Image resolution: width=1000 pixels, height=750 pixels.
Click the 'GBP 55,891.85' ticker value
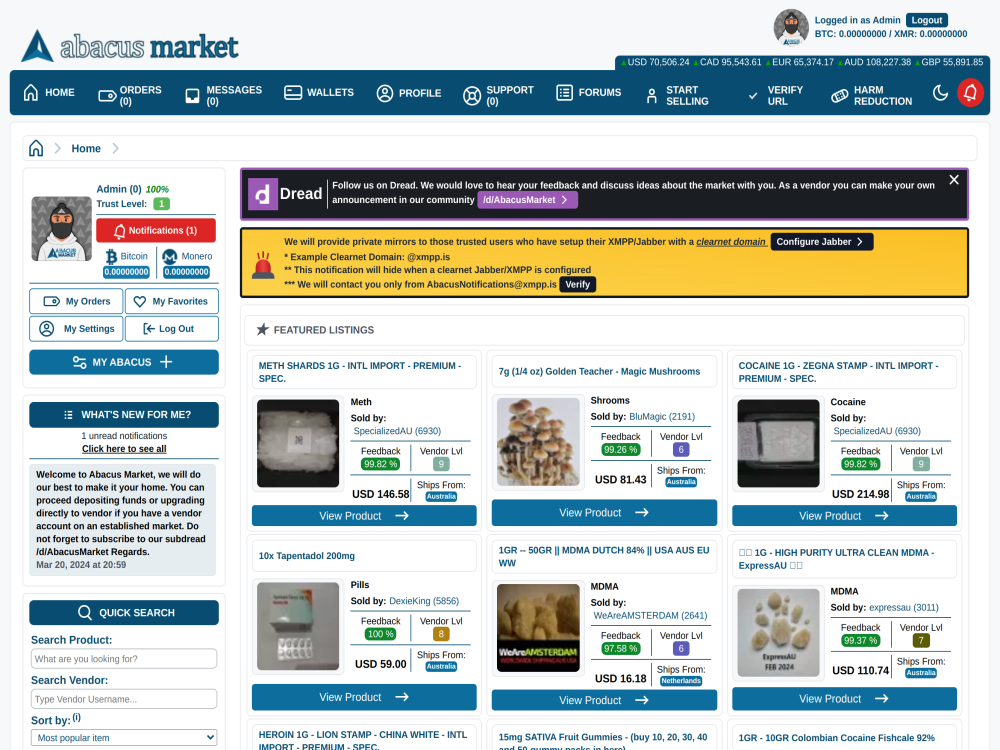pyautogui.click(x=952, y=62)
